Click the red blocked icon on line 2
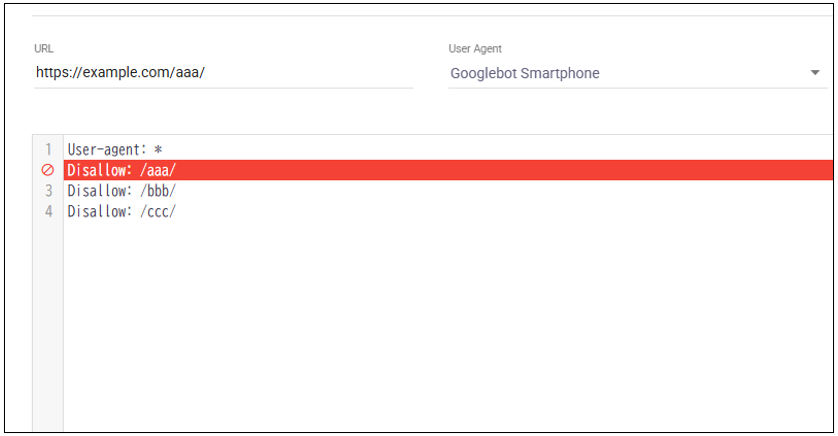838x436 pixels. click(x=47, y=170)
